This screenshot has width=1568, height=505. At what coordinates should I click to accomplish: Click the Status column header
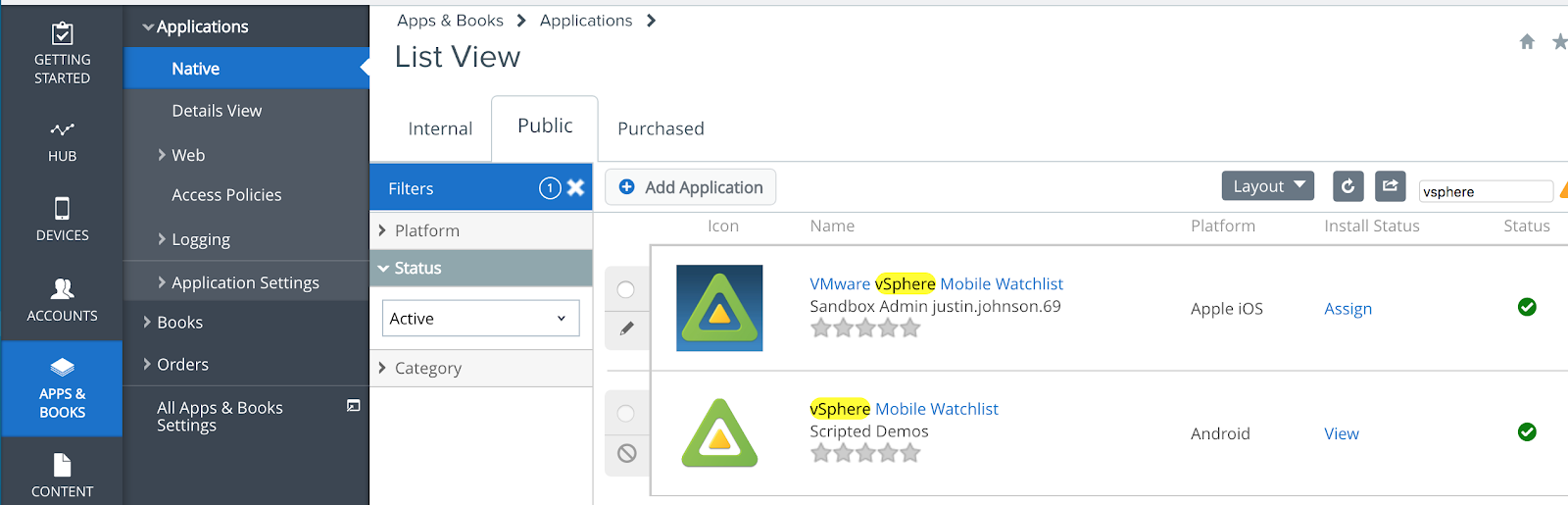pyautogui.click(x=1526, y=226)
